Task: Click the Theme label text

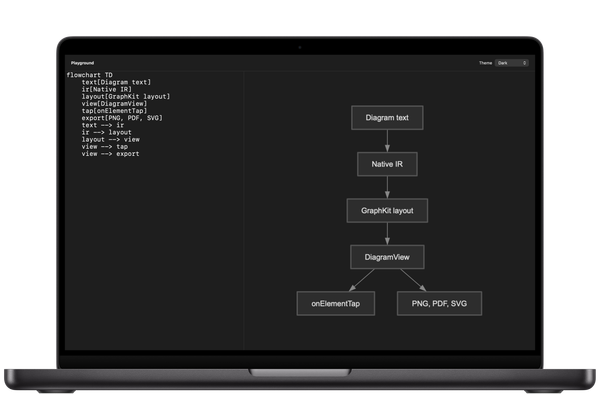Action: 485,63
